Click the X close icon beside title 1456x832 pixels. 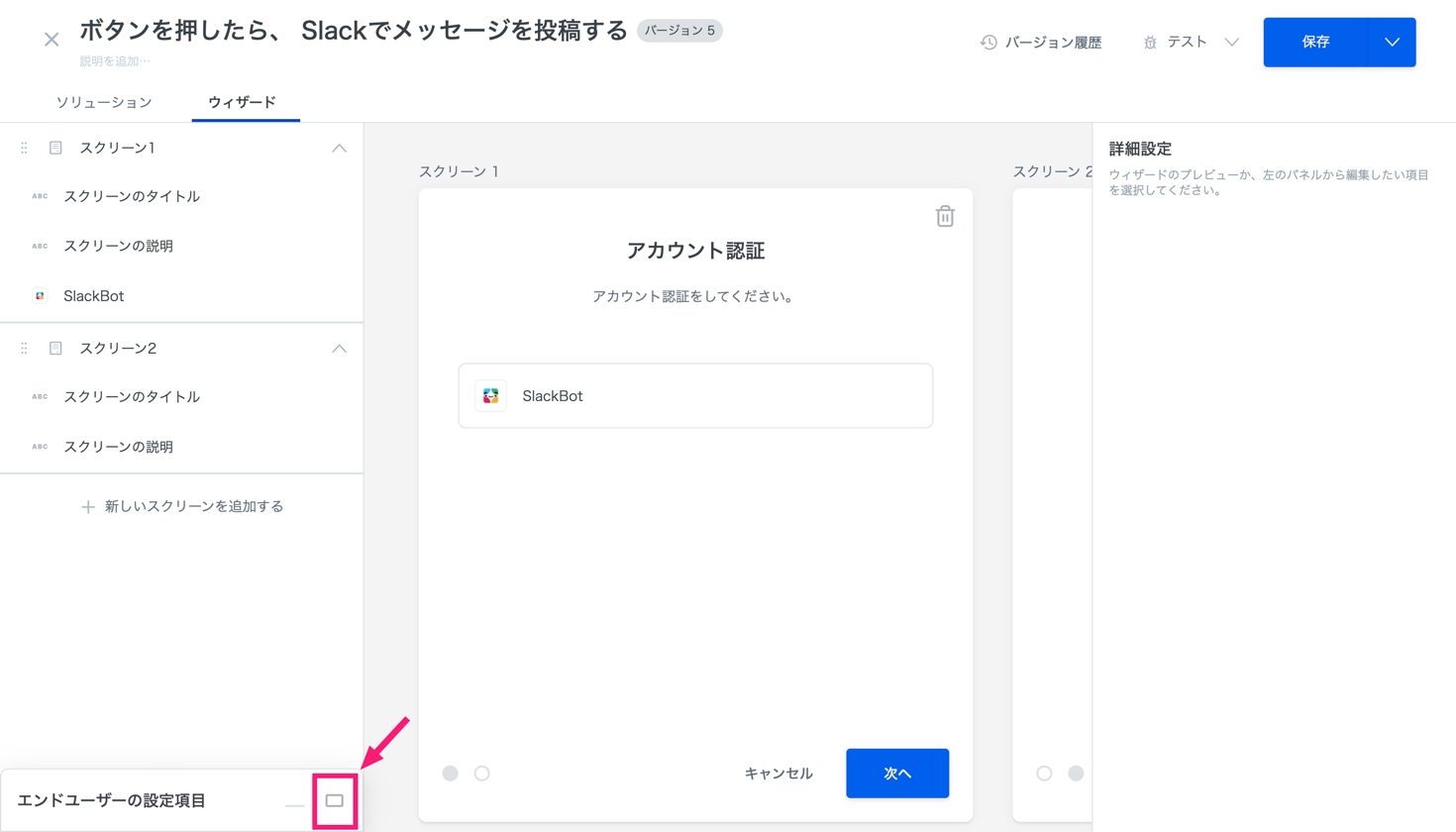pyautogui.click(x=52, y=40)
